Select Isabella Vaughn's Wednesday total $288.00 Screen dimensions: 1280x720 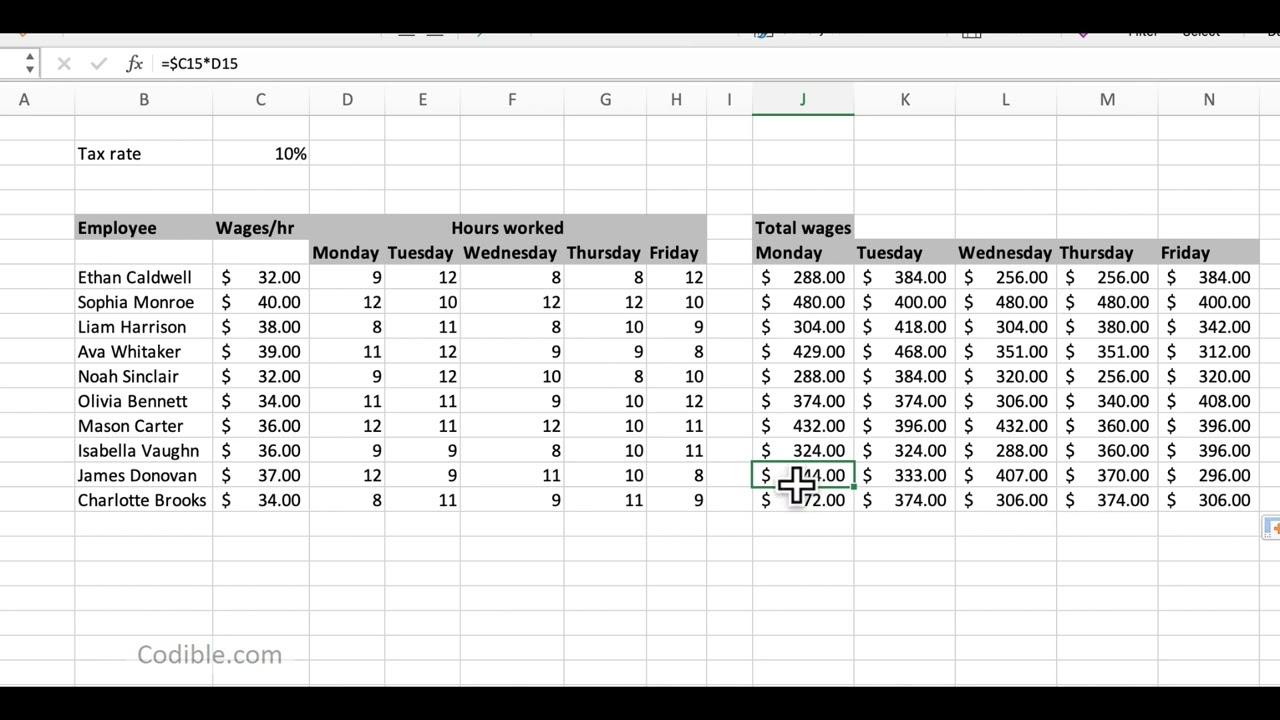(x=1006, y=451)
